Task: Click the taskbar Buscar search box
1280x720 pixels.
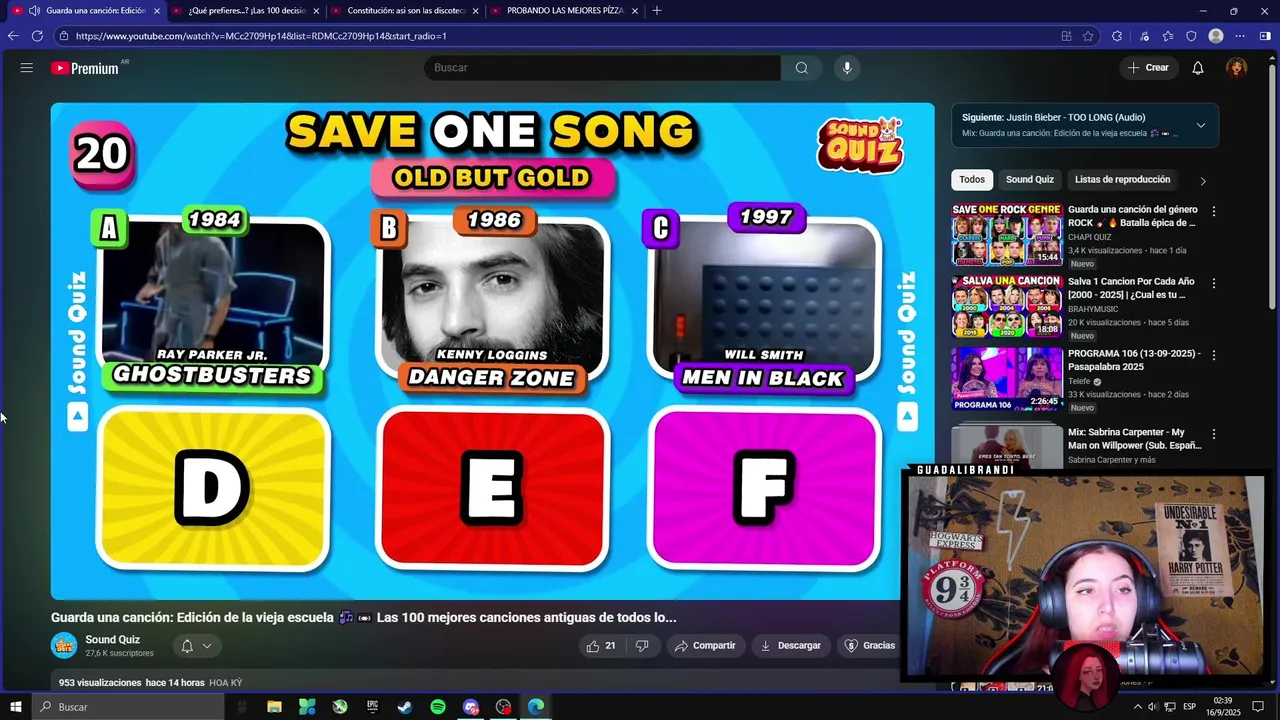Action: click(128, 707)
